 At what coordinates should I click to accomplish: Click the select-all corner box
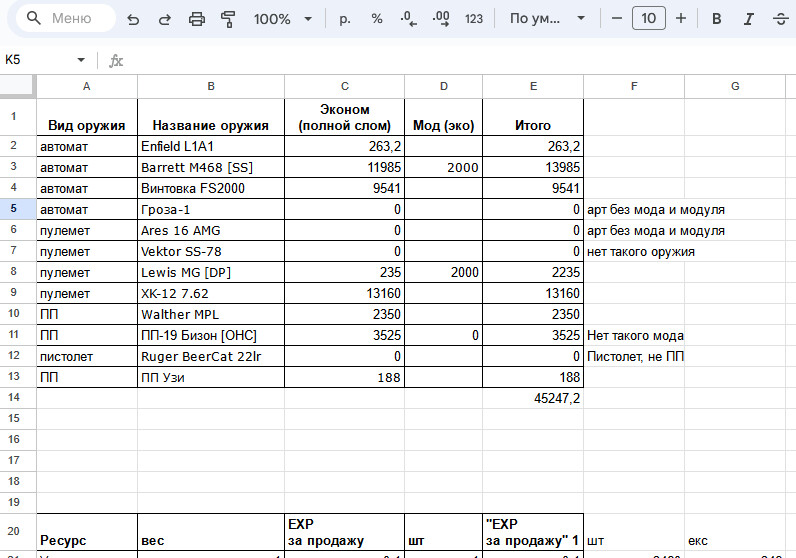[18, 86]
